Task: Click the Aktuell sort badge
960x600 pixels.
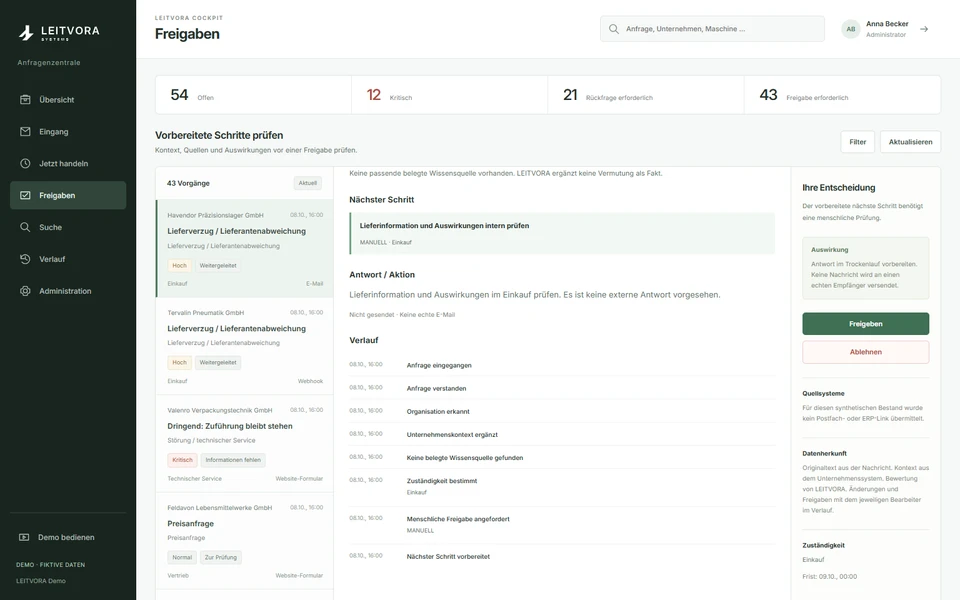Action: point(307,183)
